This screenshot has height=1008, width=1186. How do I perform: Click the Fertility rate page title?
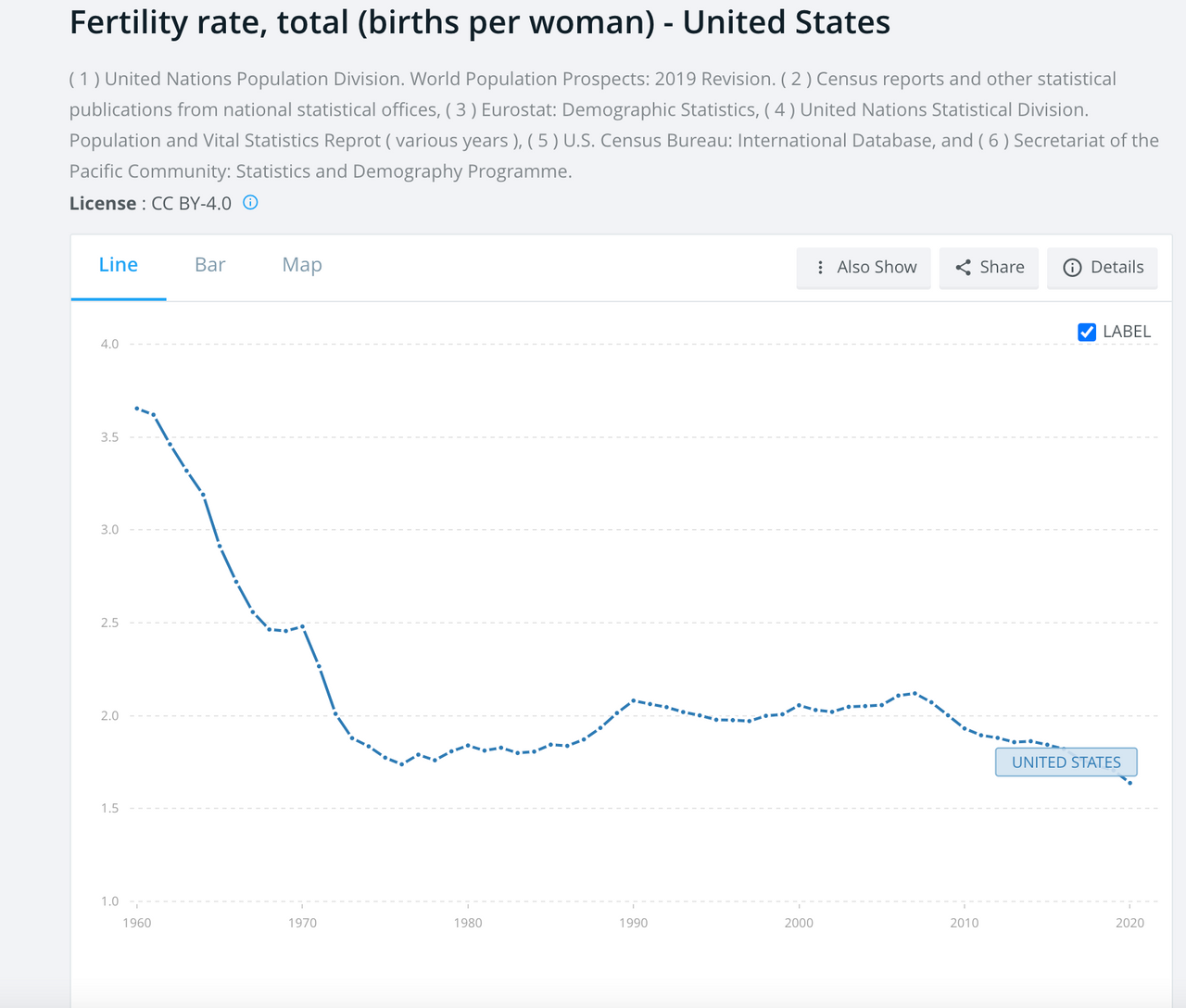[480, 22]
